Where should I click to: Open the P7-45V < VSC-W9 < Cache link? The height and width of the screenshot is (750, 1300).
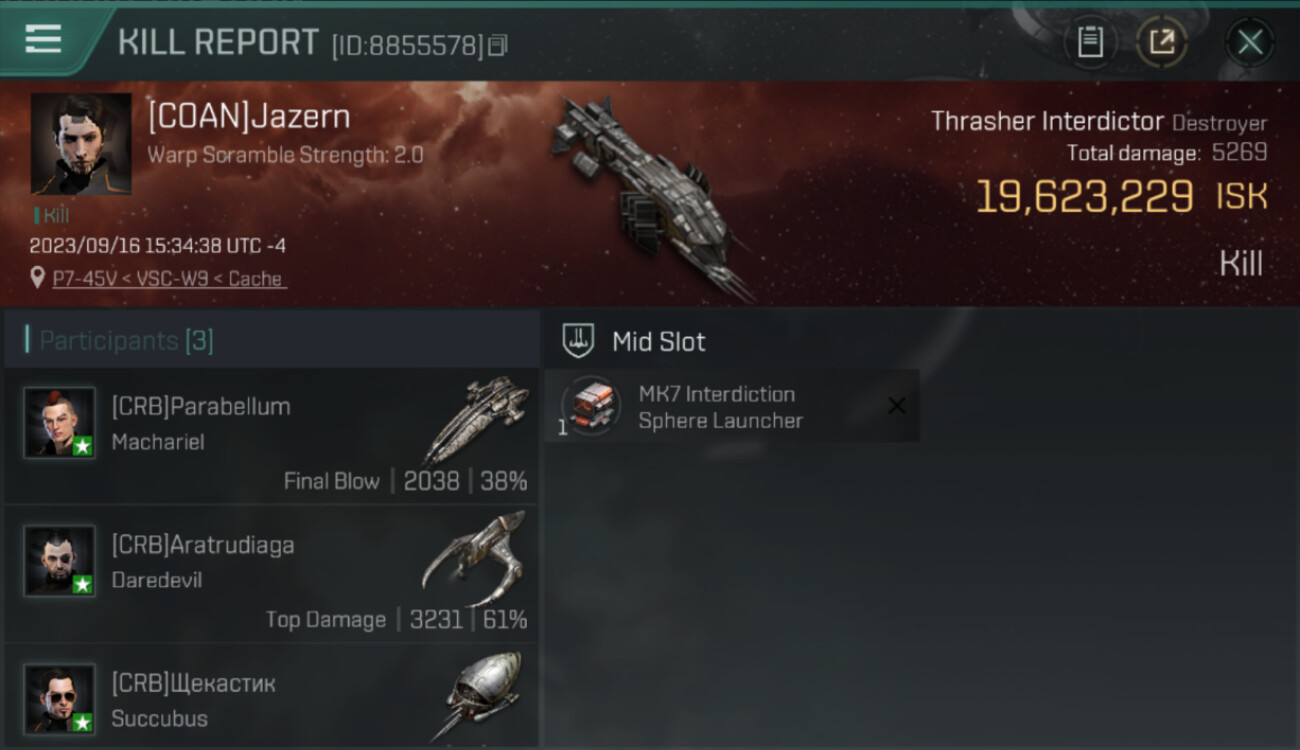(170, 279)
